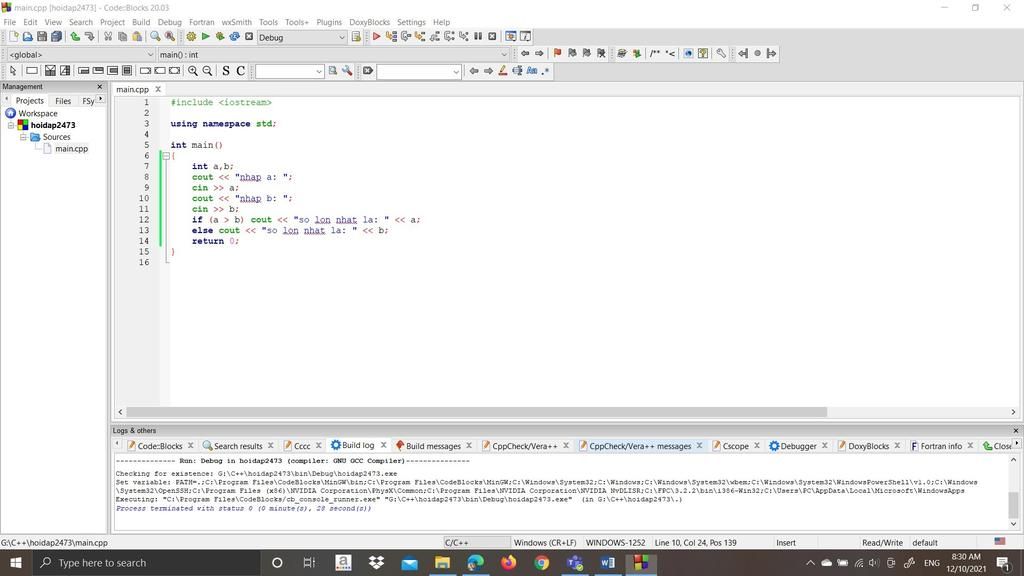The image size is (1024, 576).
Task: Click the Toggle bookmark red flag icon
Action: 557,54
